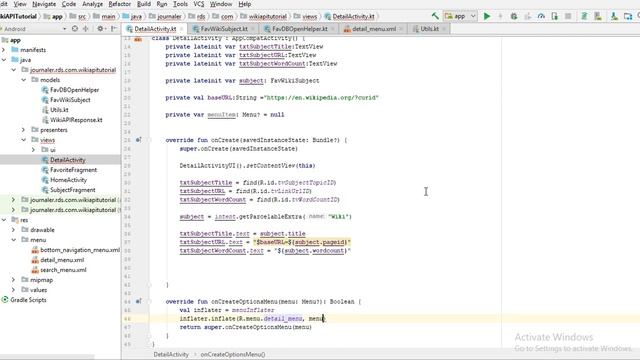
Task: Collapse the res folder
Action: click(x=4, y=220)
